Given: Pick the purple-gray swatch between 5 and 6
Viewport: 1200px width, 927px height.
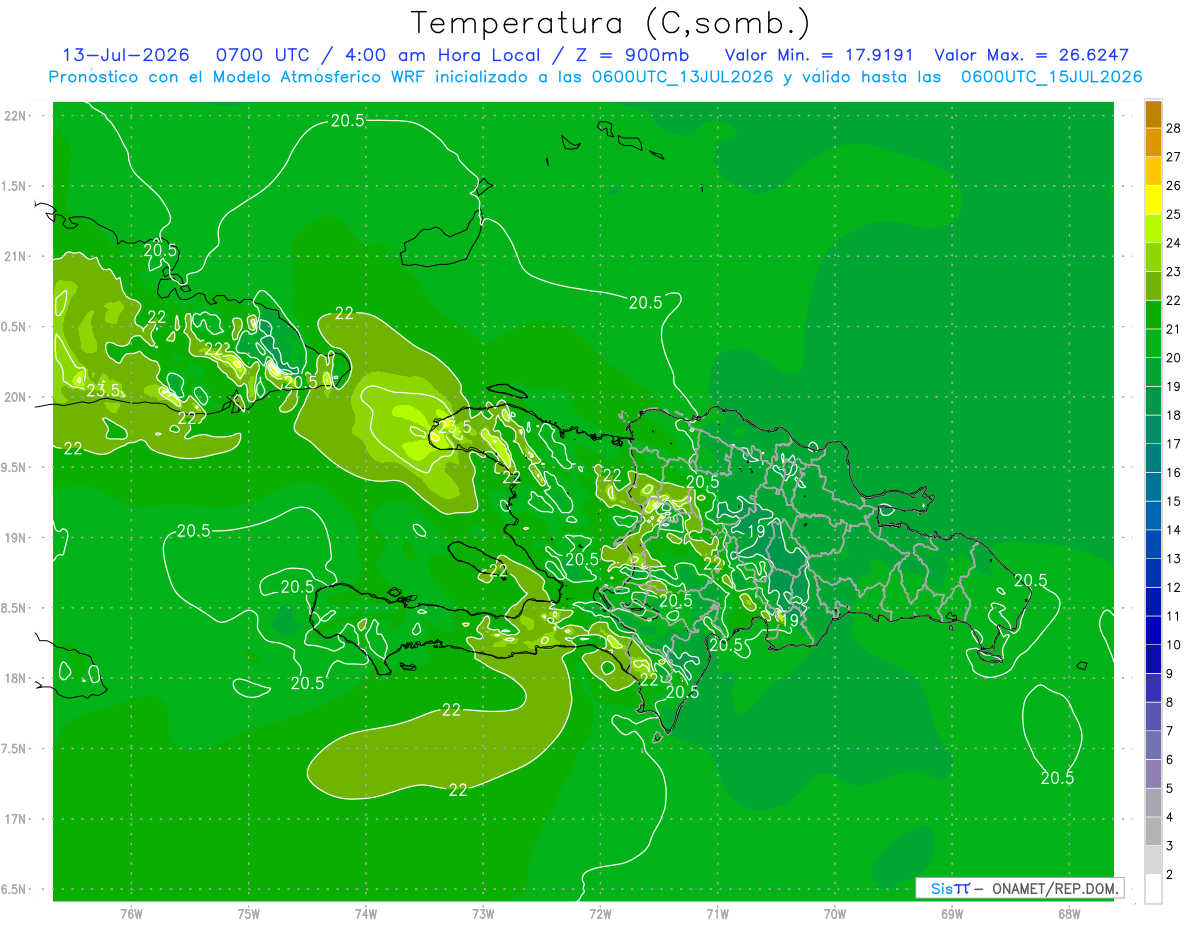Looking at the screenshot, I should [1153, 775].
